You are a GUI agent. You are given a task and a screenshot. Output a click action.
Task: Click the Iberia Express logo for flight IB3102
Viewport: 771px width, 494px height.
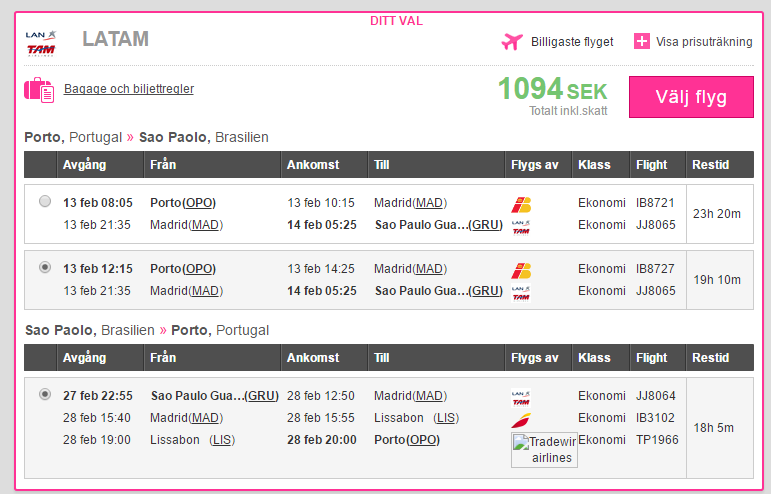521,420
